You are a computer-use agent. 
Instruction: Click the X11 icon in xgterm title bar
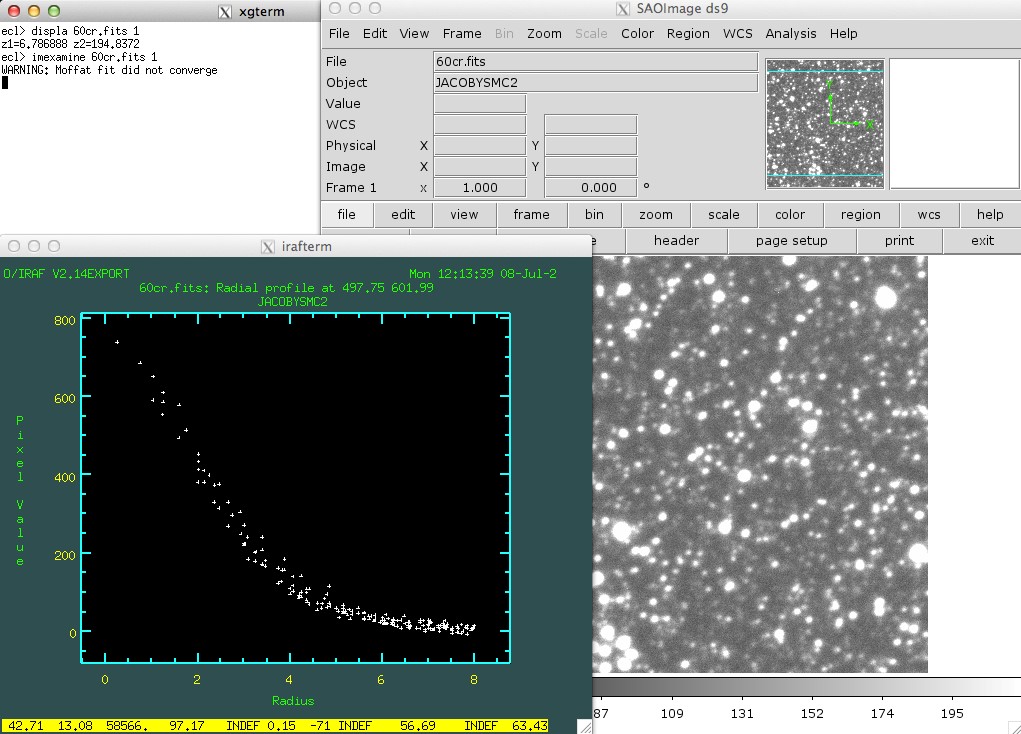point(225,12)
